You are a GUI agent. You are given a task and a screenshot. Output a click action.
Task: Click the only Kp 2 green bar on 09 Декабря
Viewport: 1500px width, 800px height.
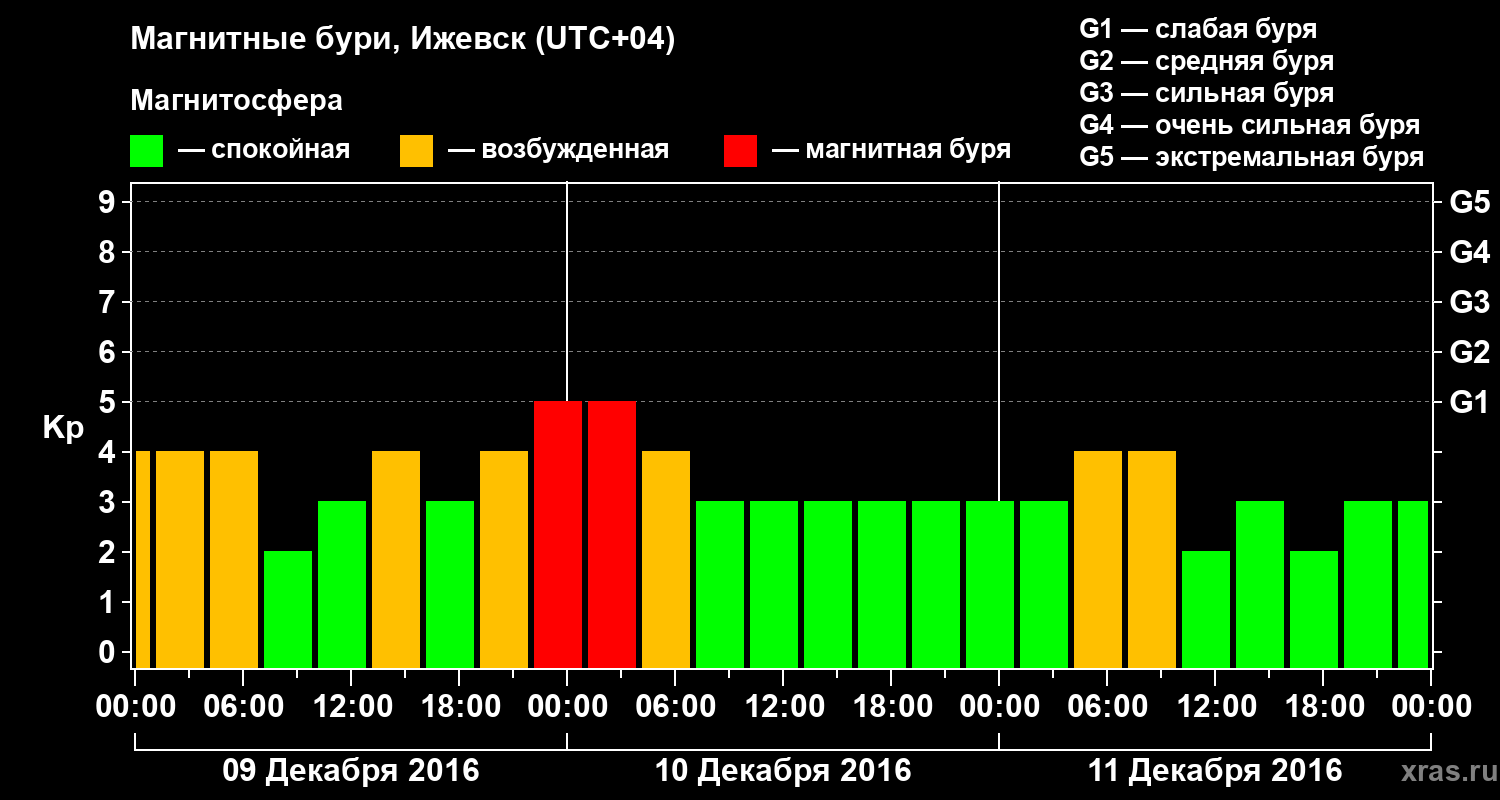288,609
